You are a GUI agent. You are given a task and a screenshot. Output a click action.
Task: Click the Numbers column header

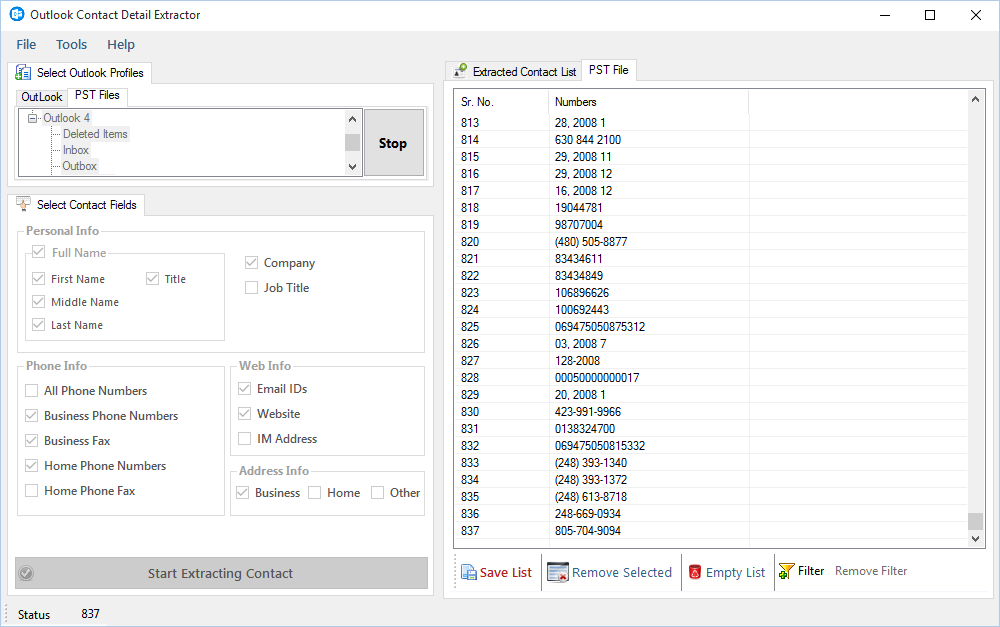[649, 102]
